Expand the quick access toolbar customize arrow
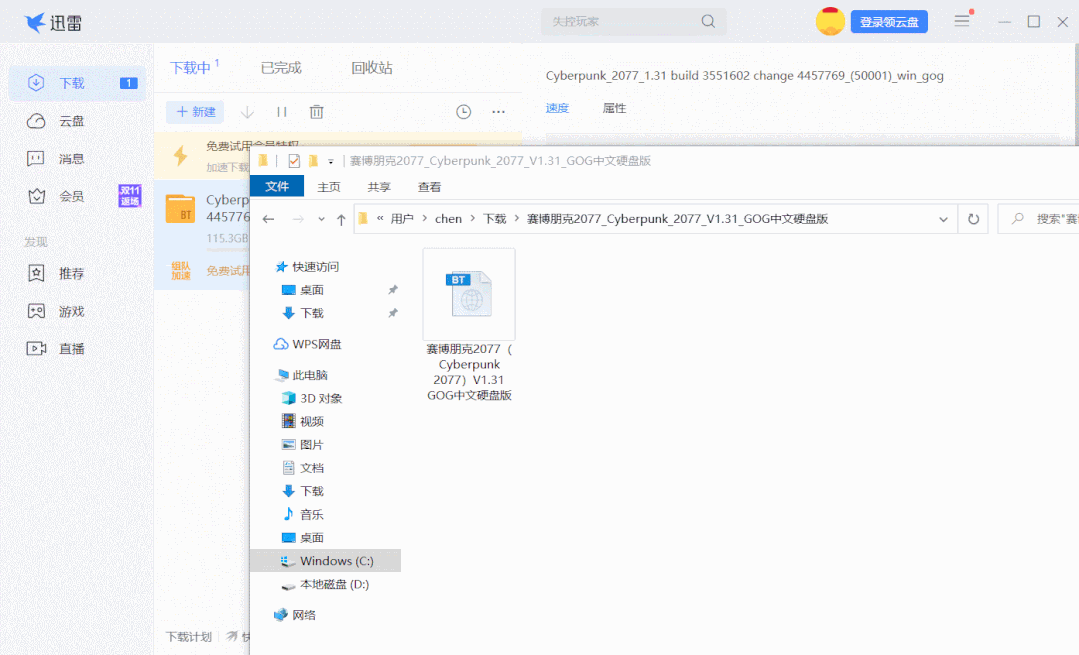 [331, 160]
